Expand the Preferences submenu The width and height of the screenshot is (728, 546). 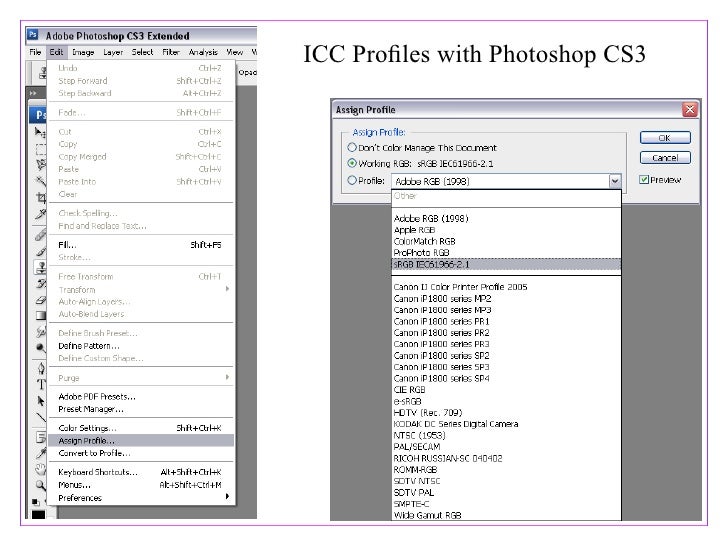[x=228, y=496]
